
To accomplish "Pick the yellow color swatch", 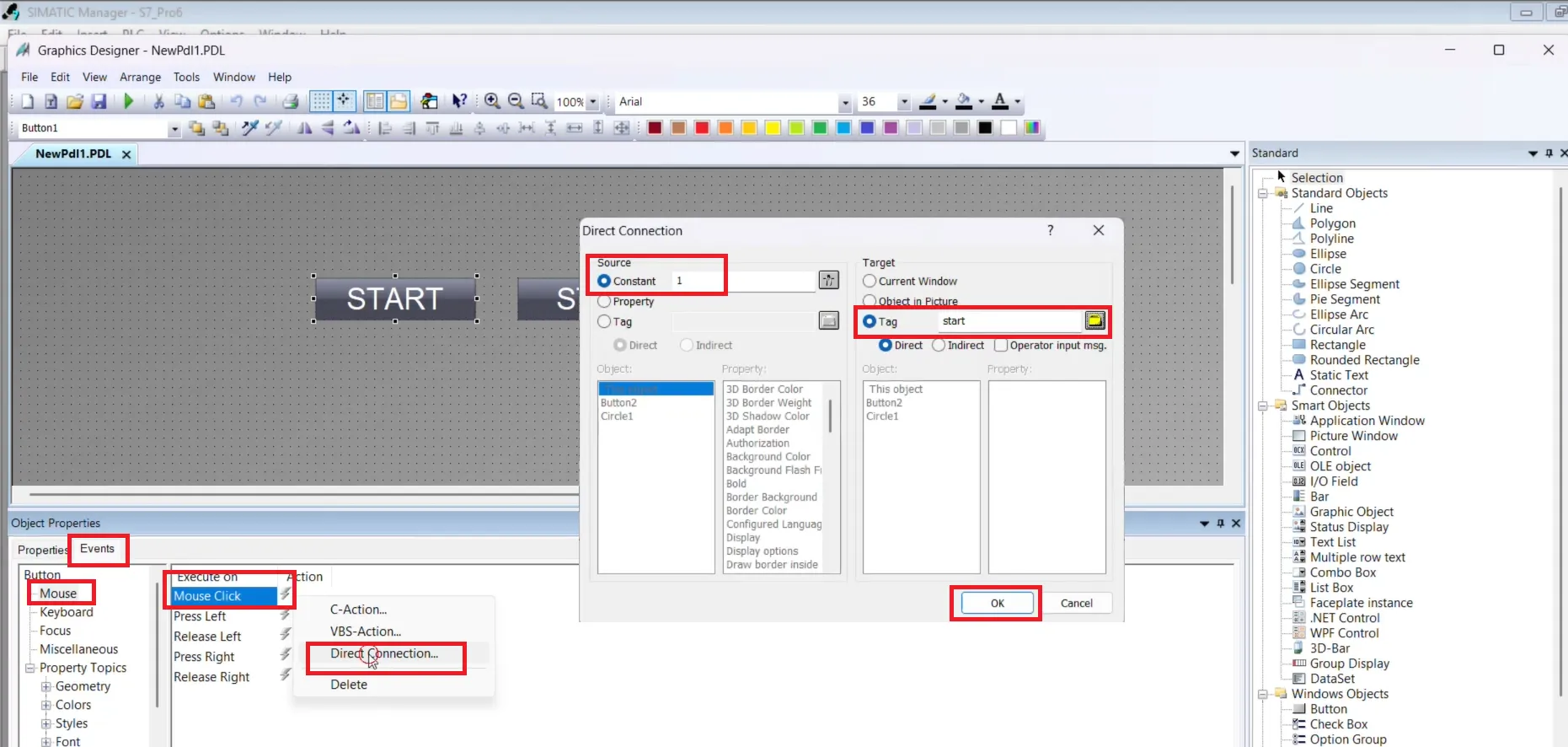I will (773, 127).
